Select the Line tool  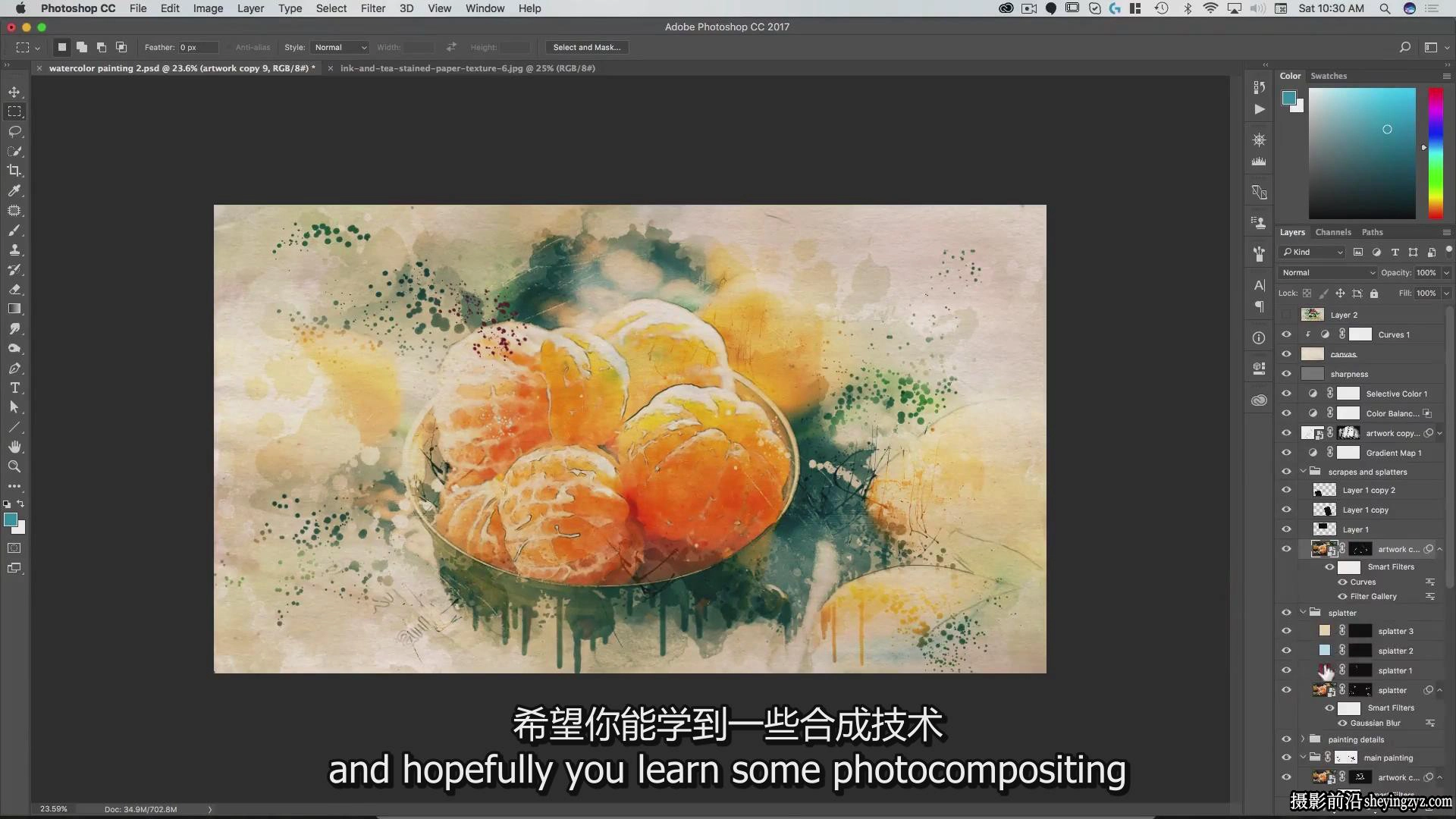(14, 427)
